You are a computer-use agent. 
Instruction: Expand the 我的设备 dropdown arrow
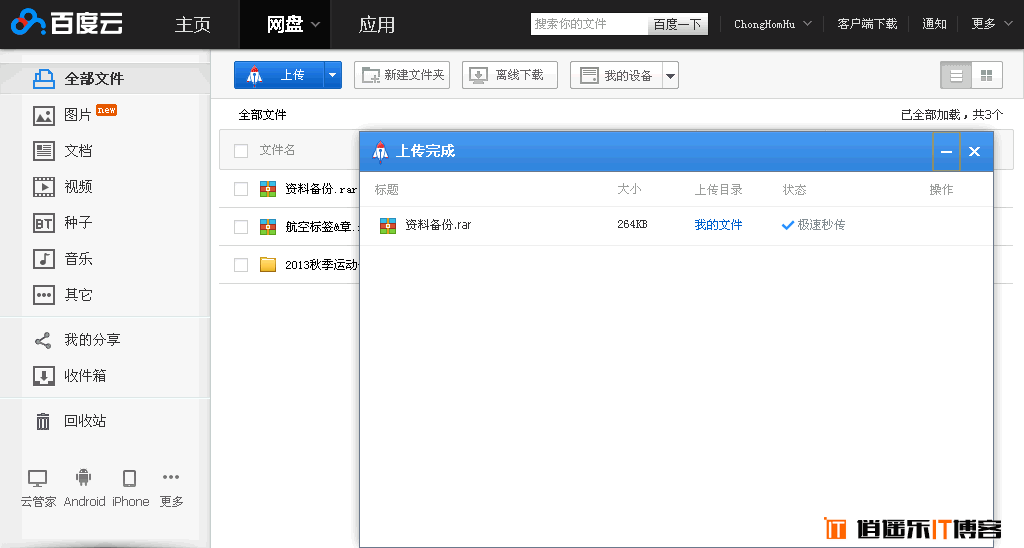[x=670, y=75]
